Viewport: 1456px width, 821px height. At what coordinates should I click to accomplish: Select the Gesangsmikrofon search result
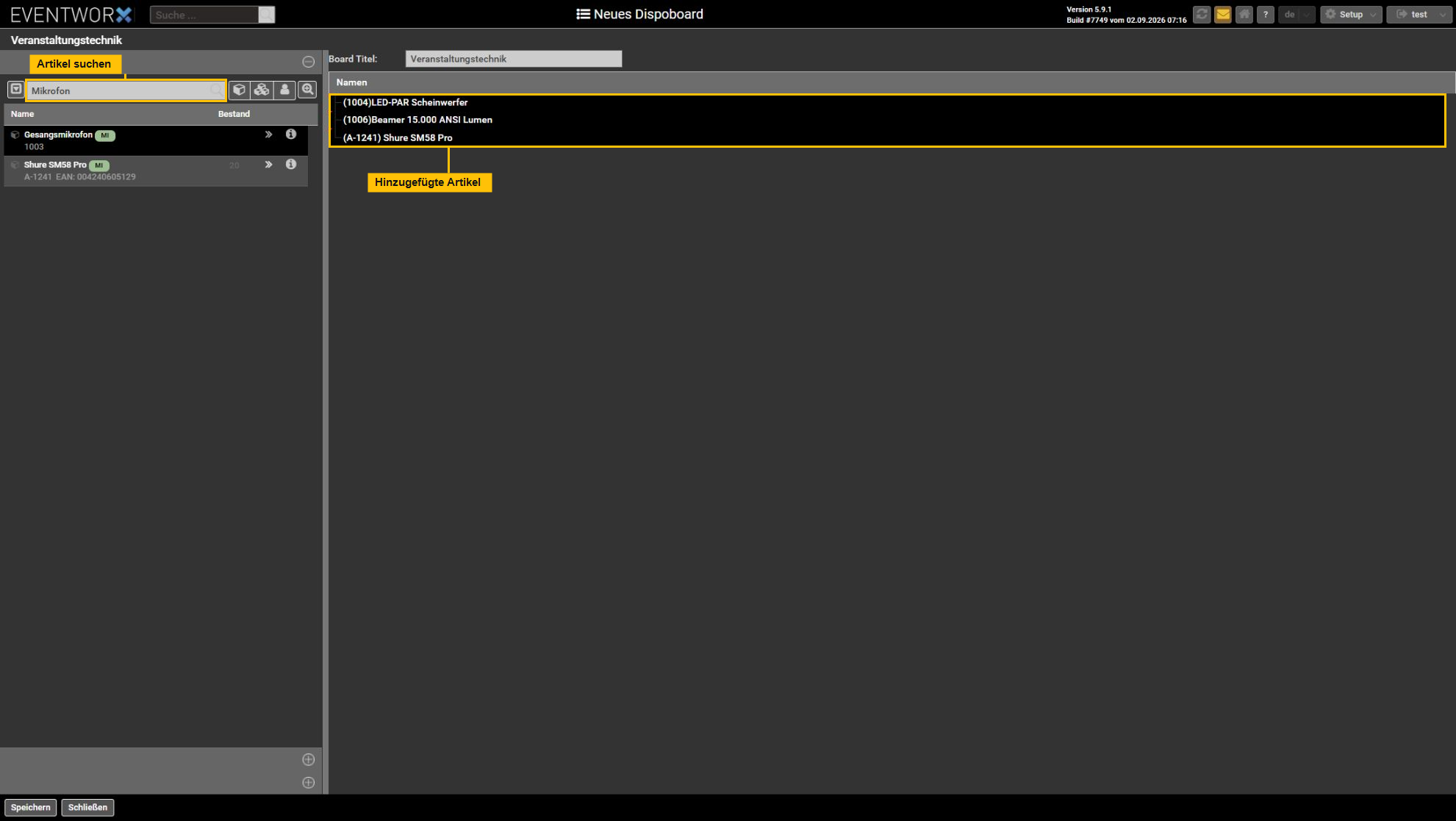(x=156, y=140)
